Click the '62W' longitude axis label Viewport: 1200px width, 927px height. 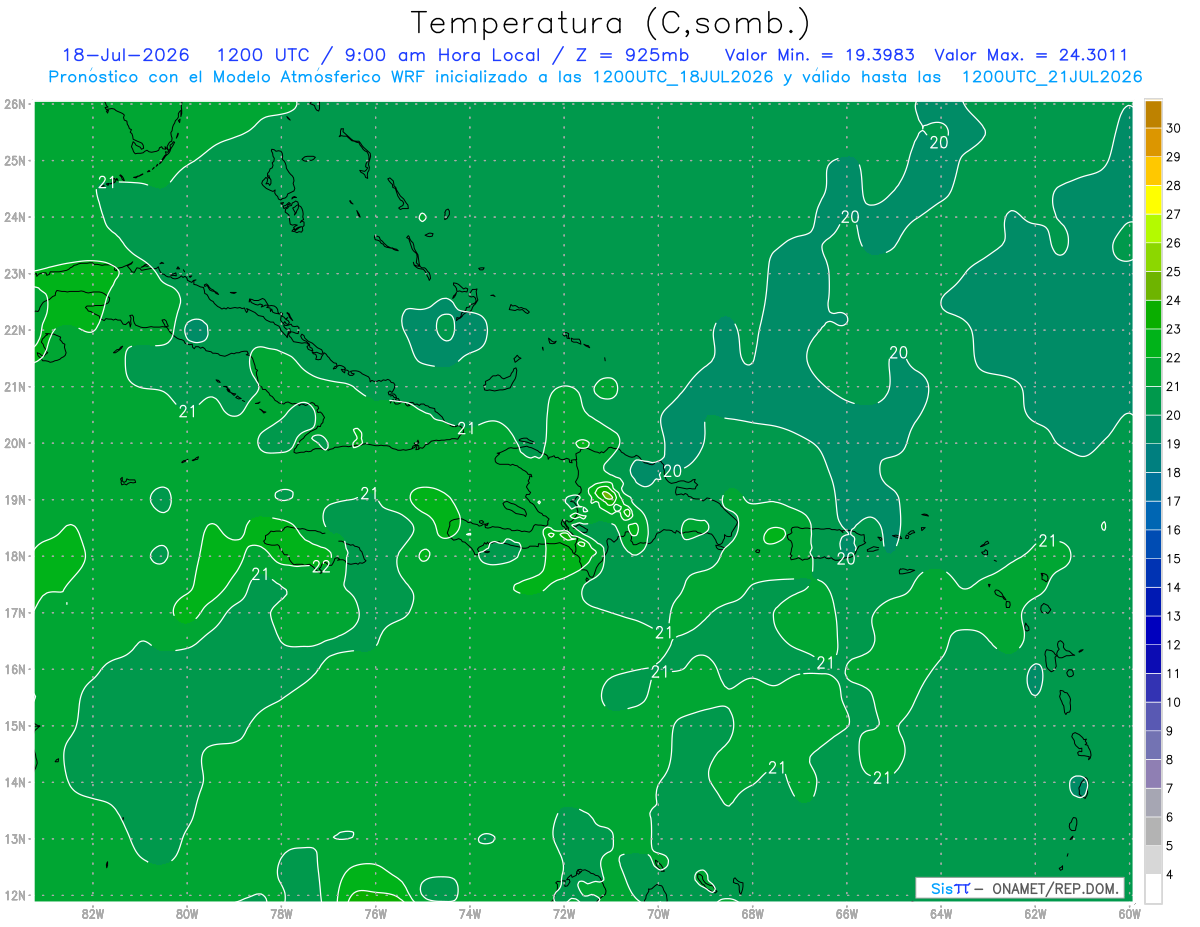point(1035,913)
